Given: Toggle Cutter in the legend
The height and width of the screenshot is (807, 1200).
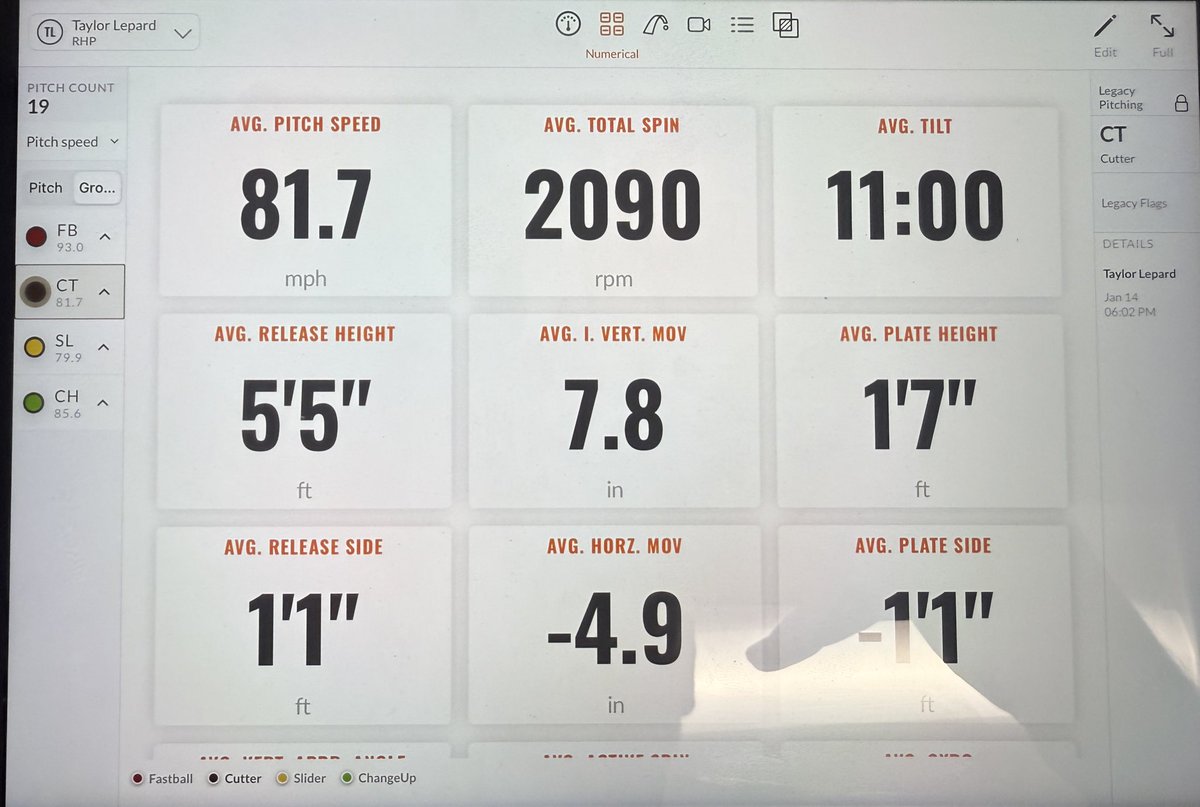Looking at the screenshot, I should pyautogui.click(x=233, y=778).
